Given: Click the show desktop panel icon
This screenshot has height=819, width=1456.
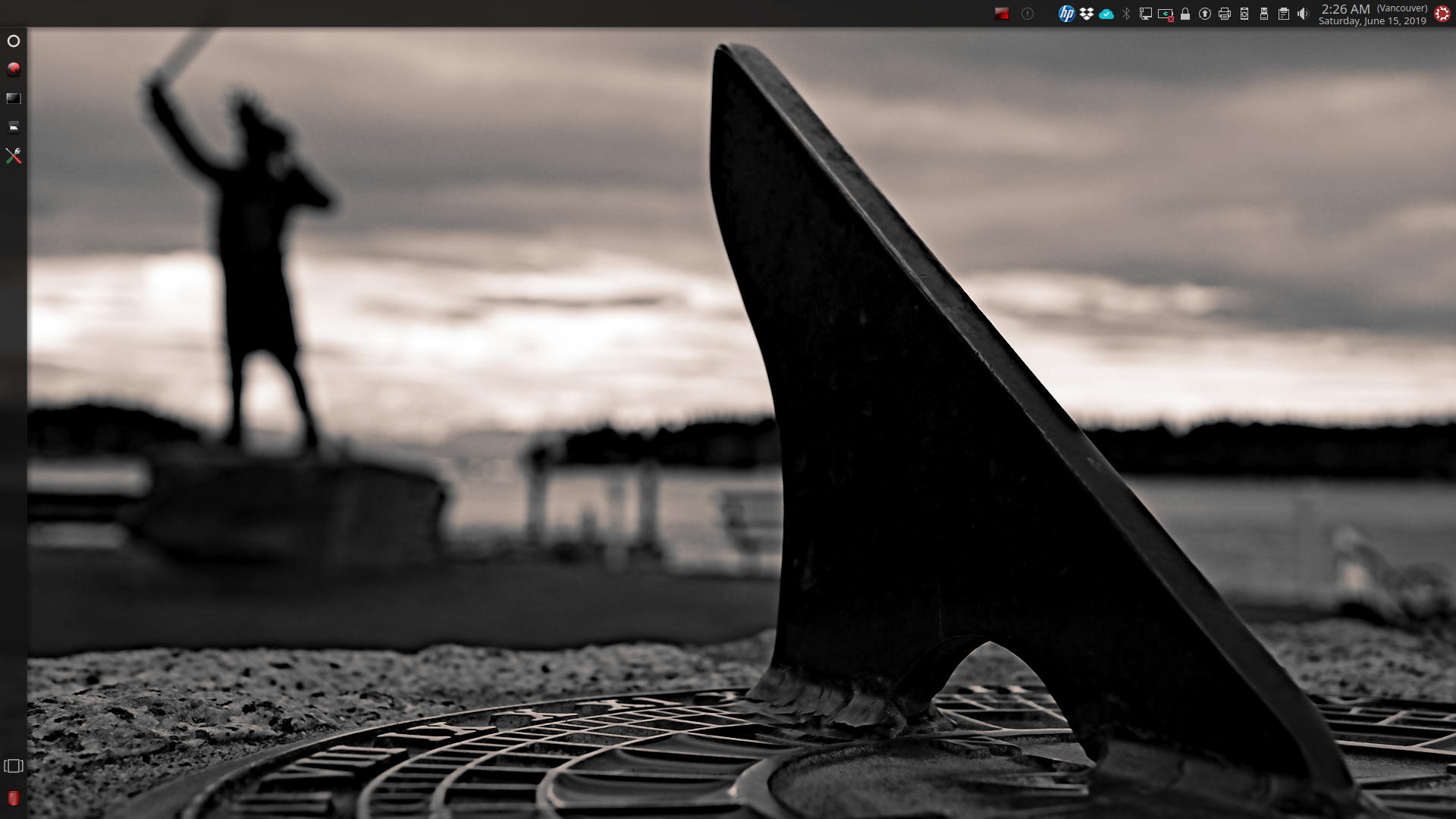Looking at the screenshot, I should pos(14,766).
